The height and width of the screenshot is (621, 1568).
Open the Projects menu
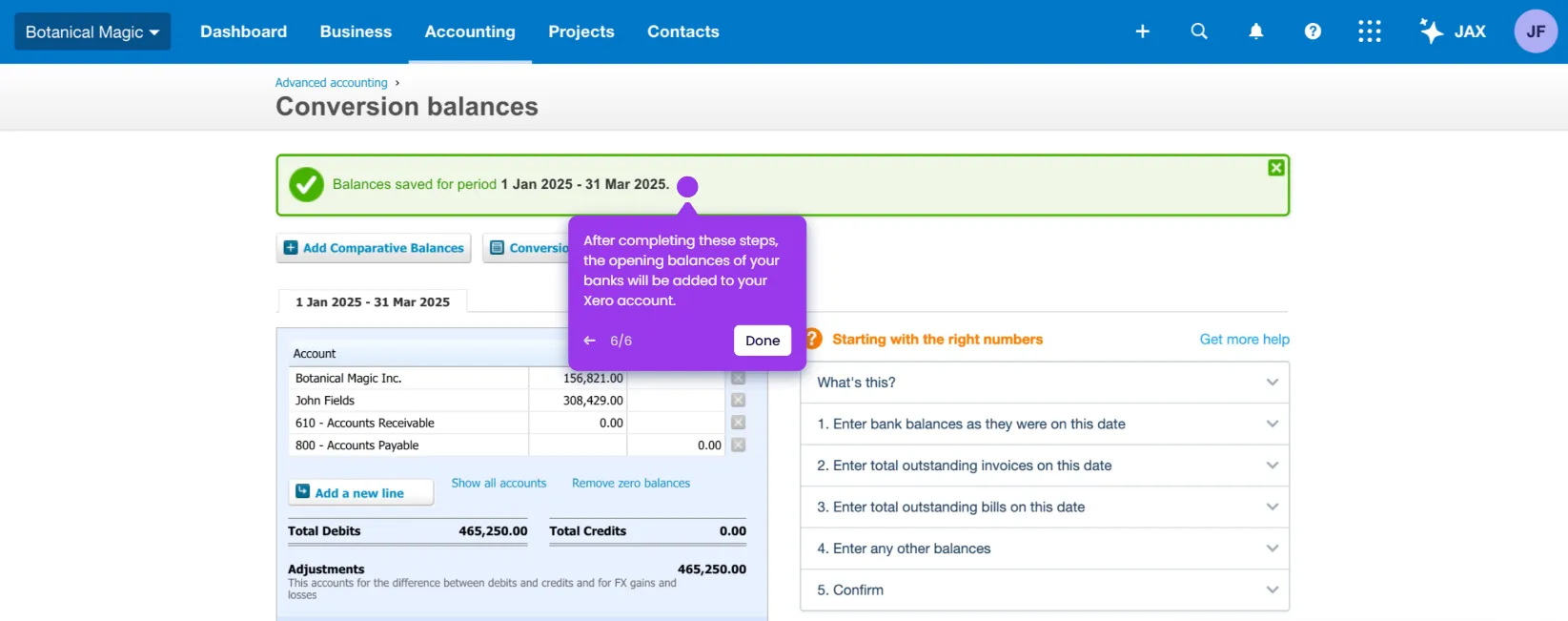point(581,31)
